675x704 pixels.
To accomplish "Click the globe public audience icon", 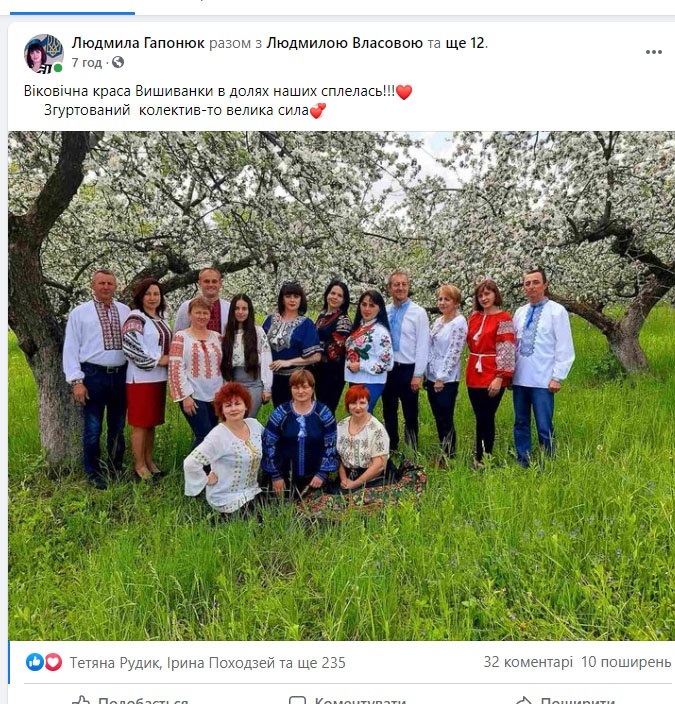I will pyautogui.click(x=118, y=62).
